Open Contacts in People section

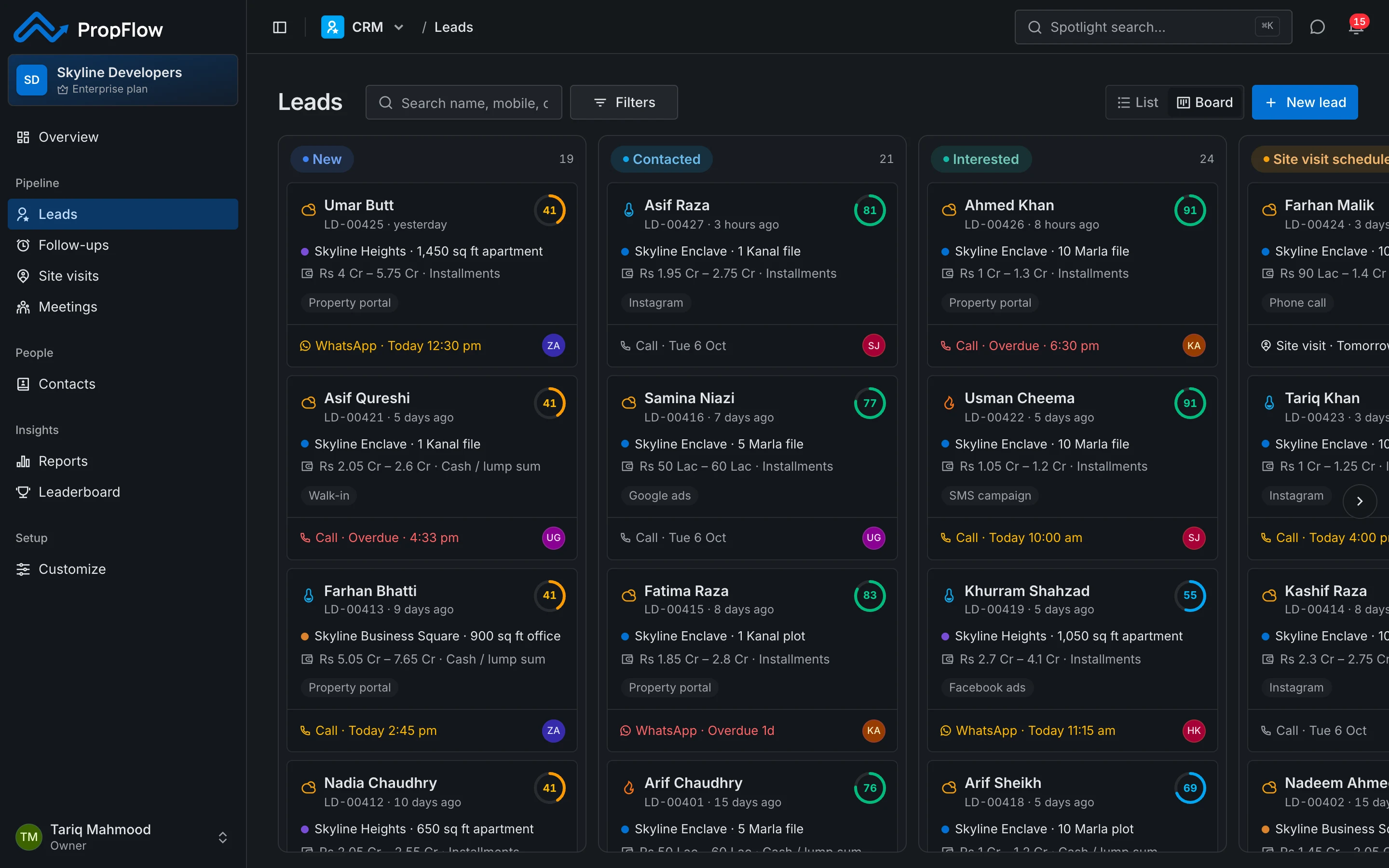point(123,384)
